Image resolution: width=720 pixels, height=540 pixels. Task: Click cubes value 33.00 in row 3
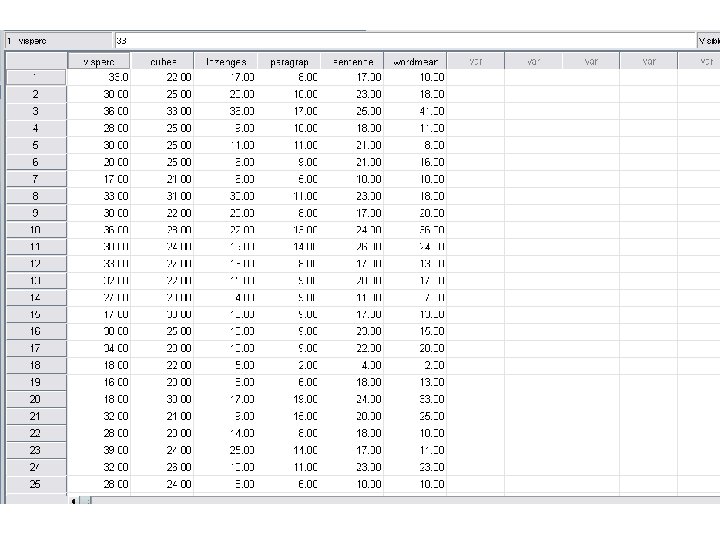click(x=162, y=111)
